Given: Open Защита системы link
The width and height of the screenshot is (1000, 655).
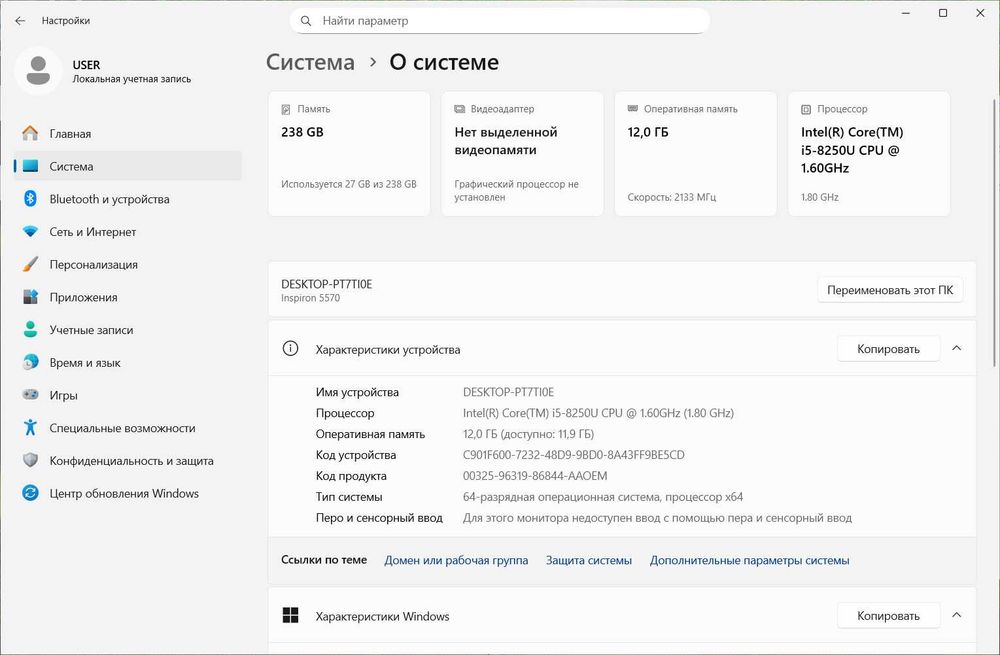Looking at the screenshot, I should click(589, 560).
